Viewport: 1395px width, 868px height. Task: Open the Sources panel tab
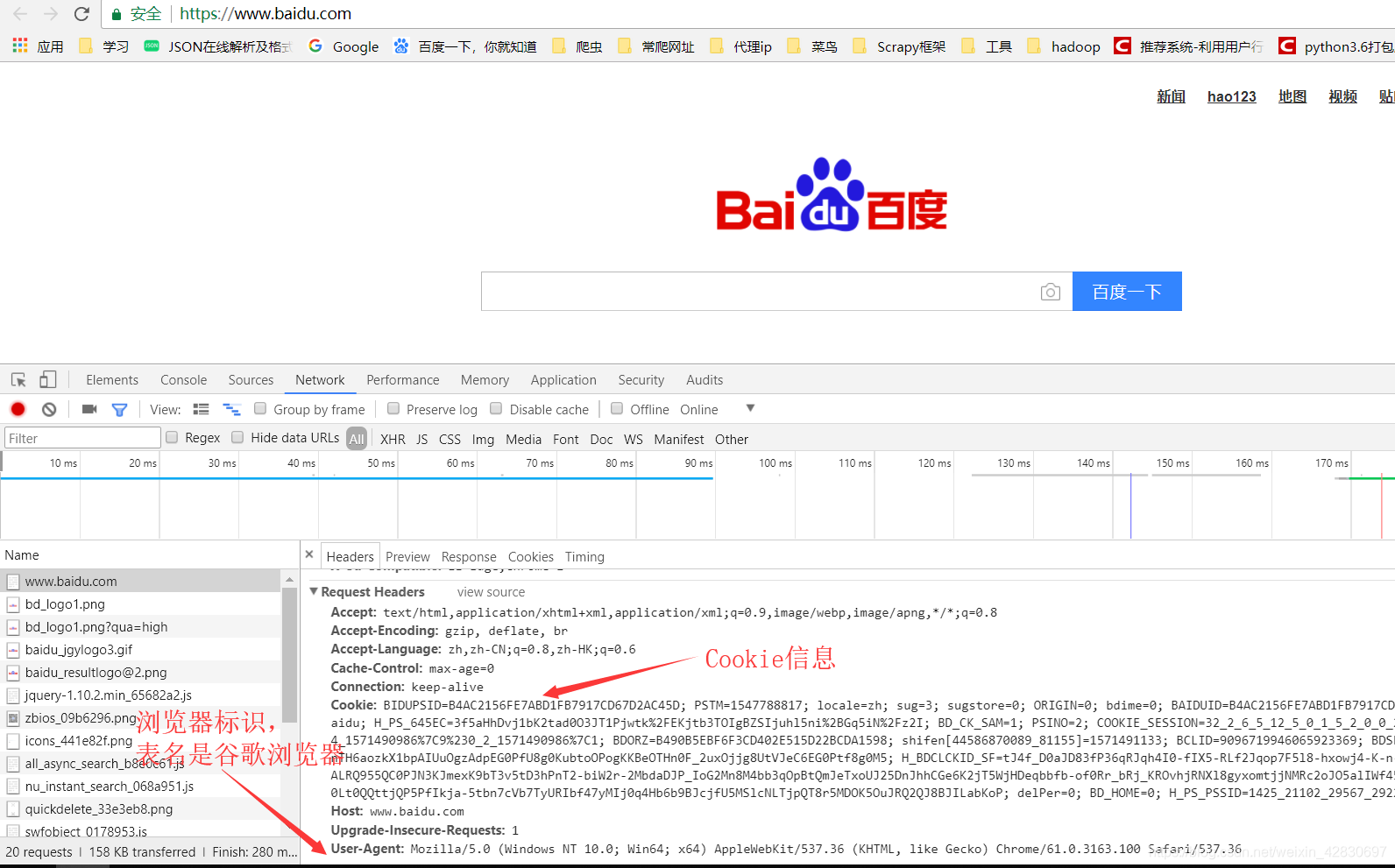pyautogui.click(x=251, y=379)
